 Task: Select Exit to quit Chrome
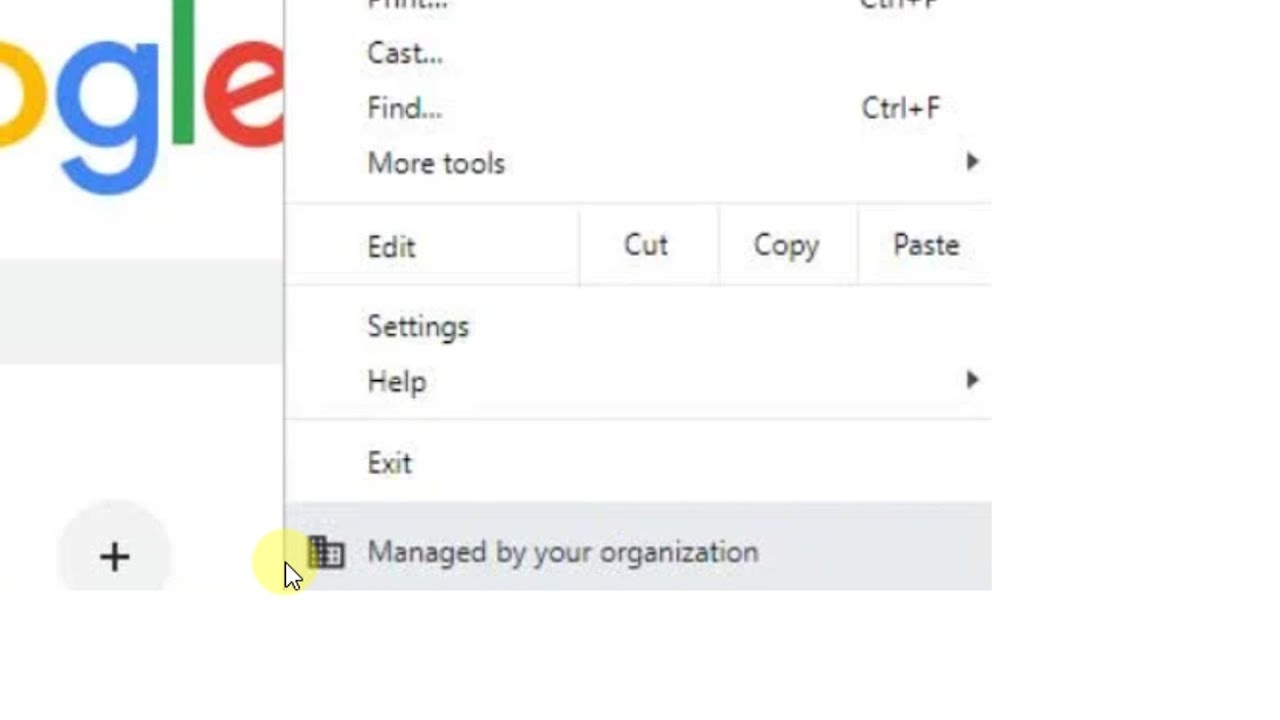click(389, 463)
